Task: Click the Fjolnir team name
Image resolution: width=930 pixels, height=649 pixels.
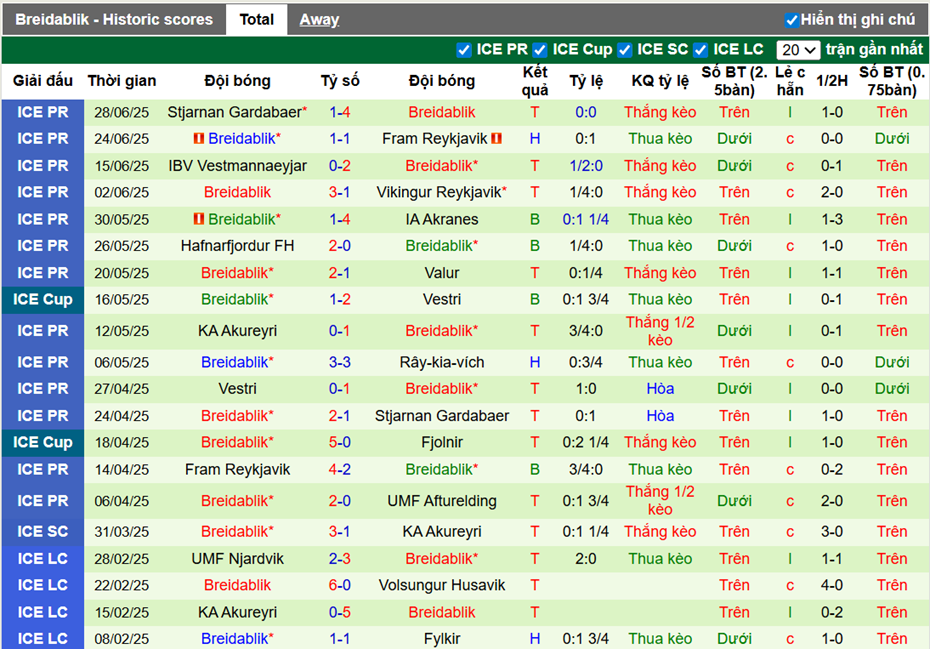Action: (x=442, y=442)
